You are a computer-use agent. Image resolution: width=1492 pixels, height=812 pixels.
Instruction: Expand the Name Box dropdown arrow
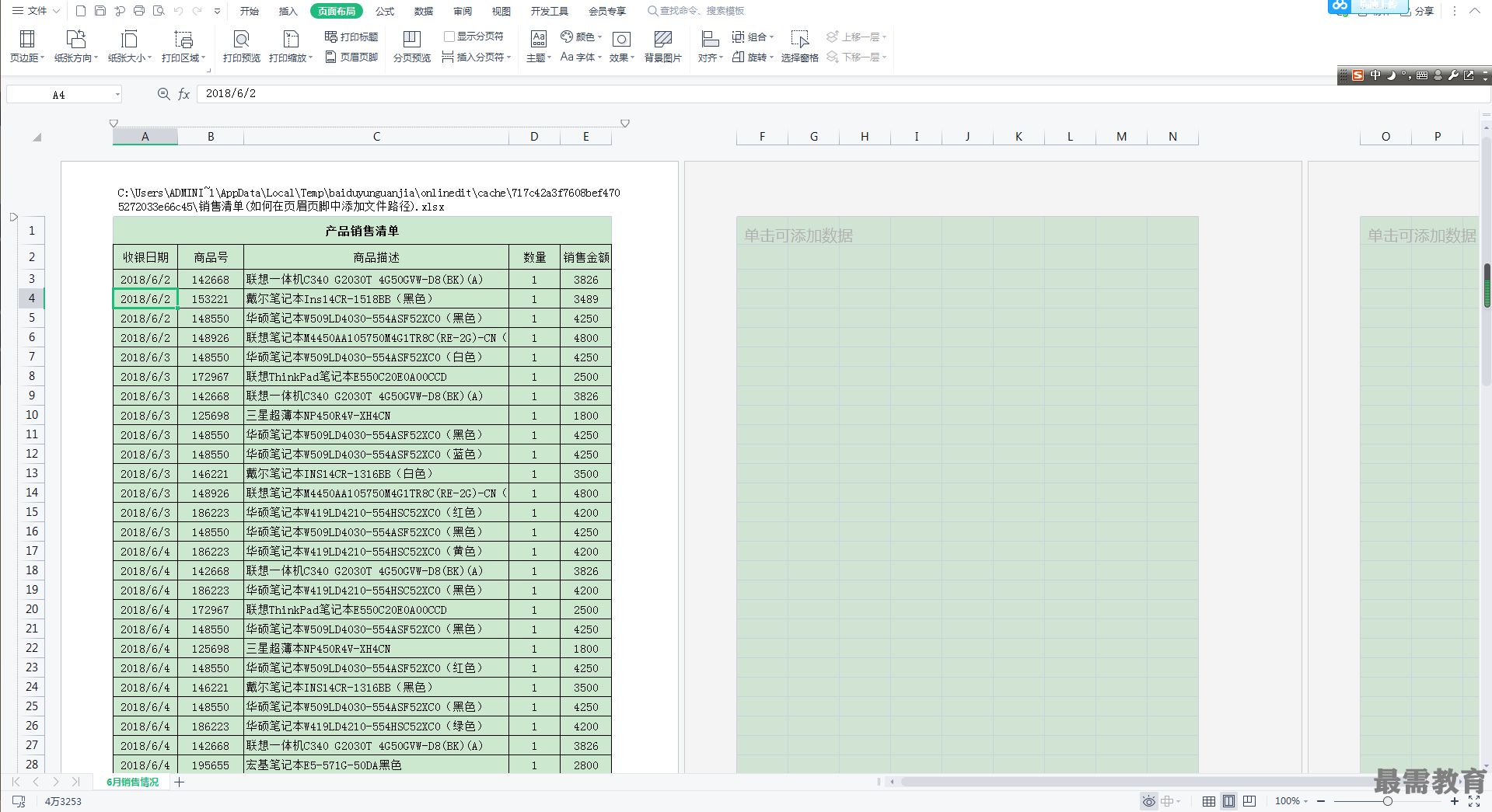(x=117, y=94)
